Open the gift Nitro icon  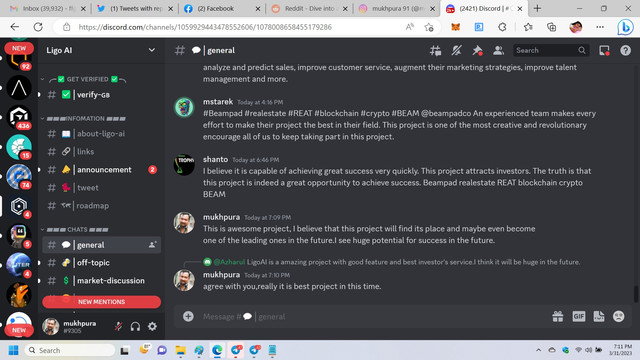[558, 316]
